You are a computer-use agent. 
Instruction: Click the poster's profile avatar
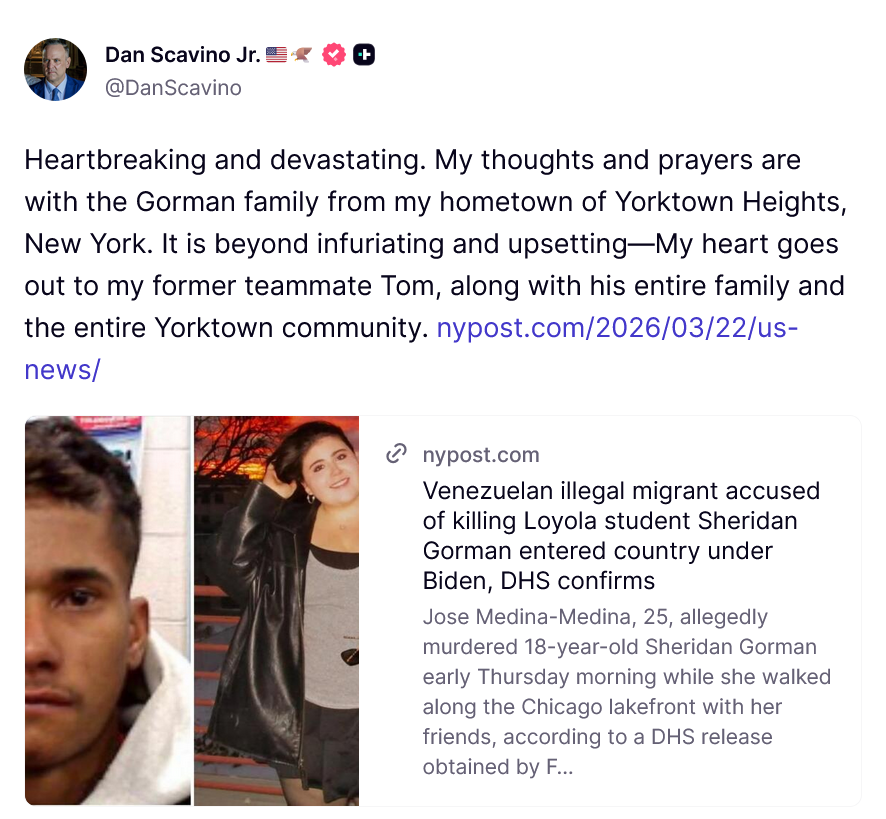pos(55,70)
